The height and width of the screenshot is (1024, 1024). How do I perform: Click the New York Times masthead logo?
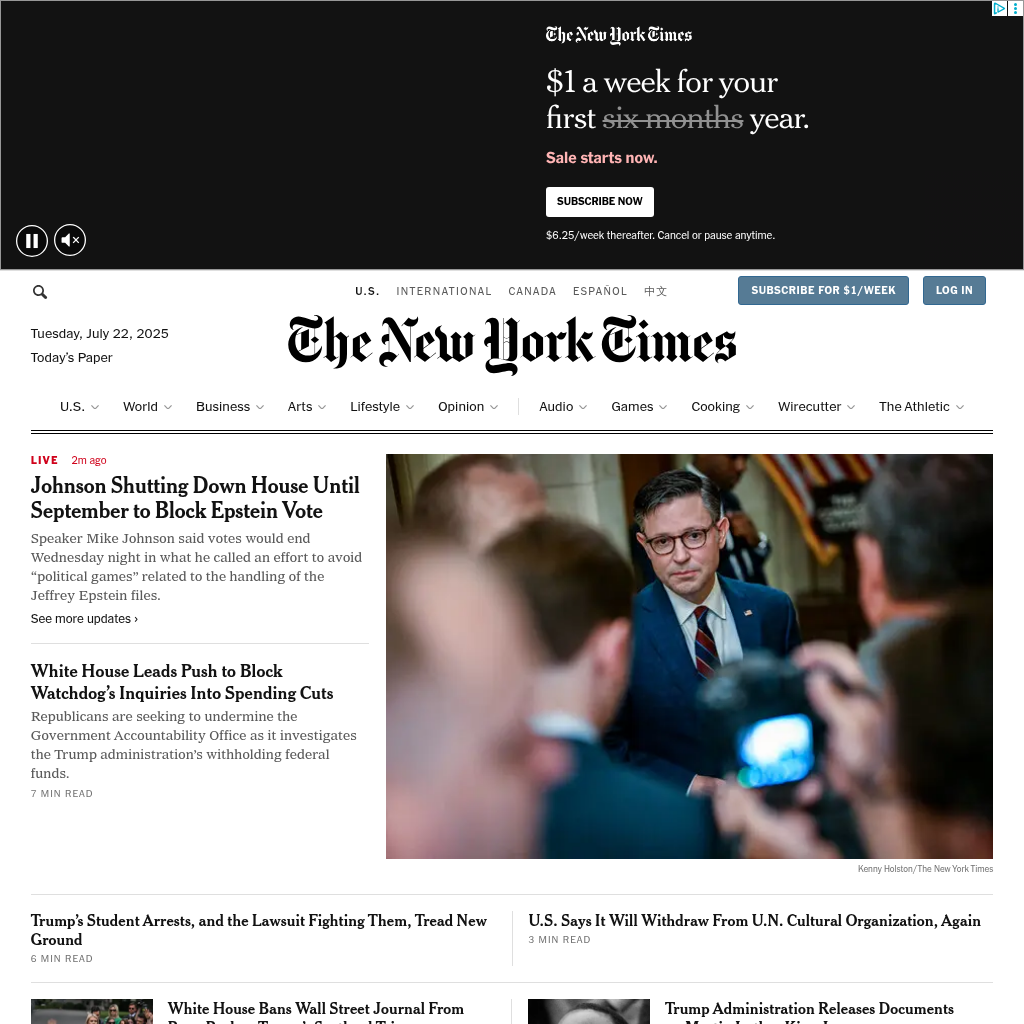tap(512, 344)
